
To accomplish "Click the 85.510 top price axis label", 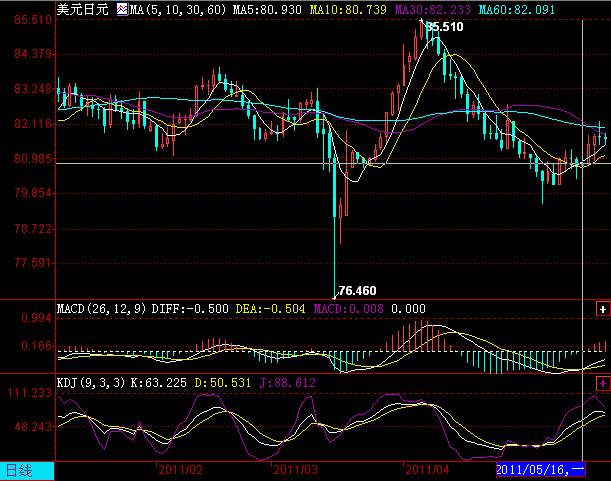I will coord(33,19).
